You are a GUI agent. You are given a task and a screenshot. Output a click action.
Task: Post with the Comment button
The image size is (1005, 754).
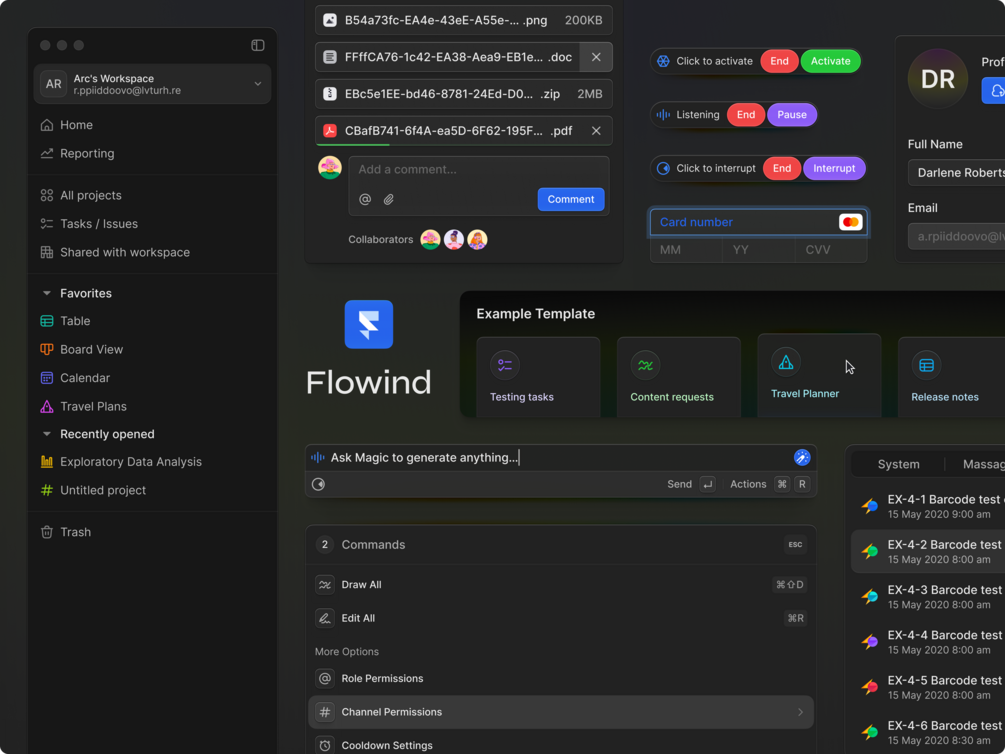click(570, 199)
